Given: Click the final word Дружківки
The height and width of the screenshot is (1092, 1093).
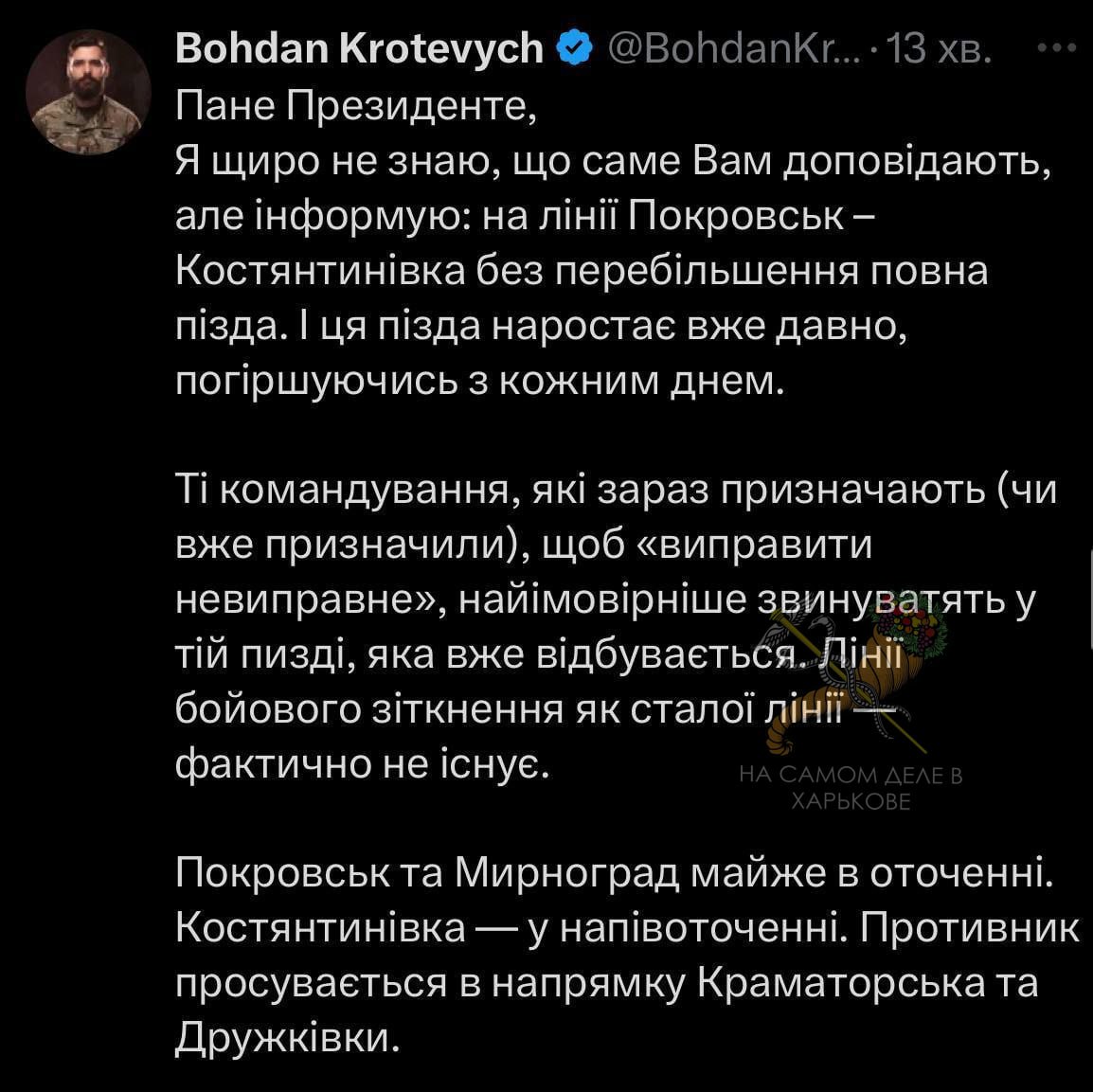Looking at the screenshot, I should point(288,1038).
